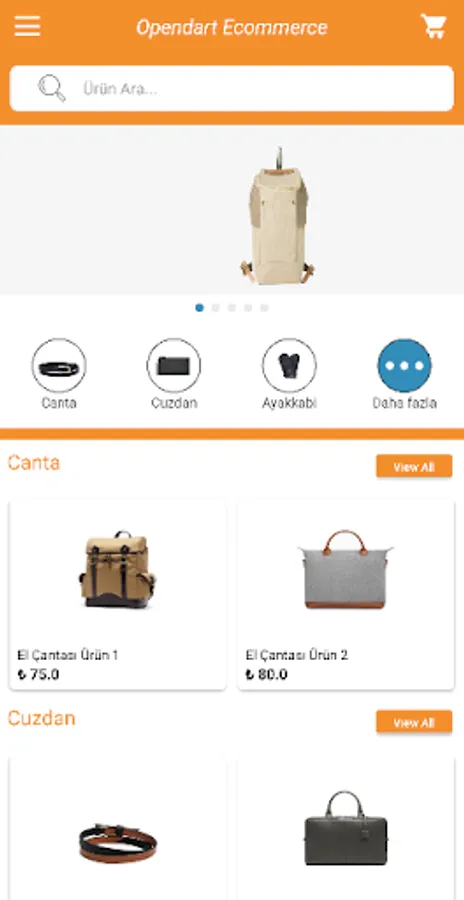Image resolution: width=464 pixels, height=900 pixels.
Task: Select the Canta category belt icon
Action: tap(59, 366)
